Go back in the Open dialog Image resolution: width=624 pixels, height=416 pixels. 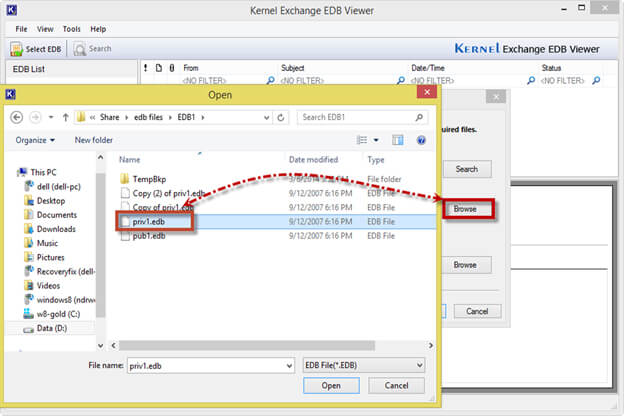[16, 117]
